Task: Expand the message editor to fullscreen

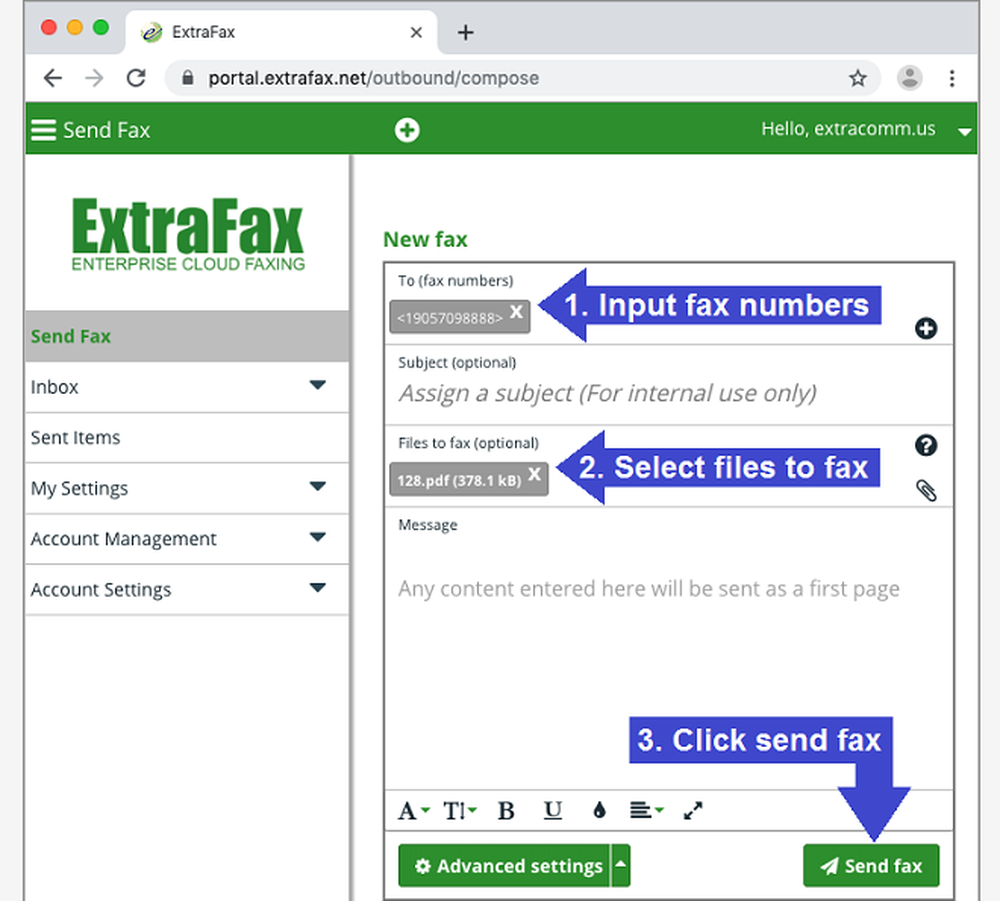Action: pos(692,811)
